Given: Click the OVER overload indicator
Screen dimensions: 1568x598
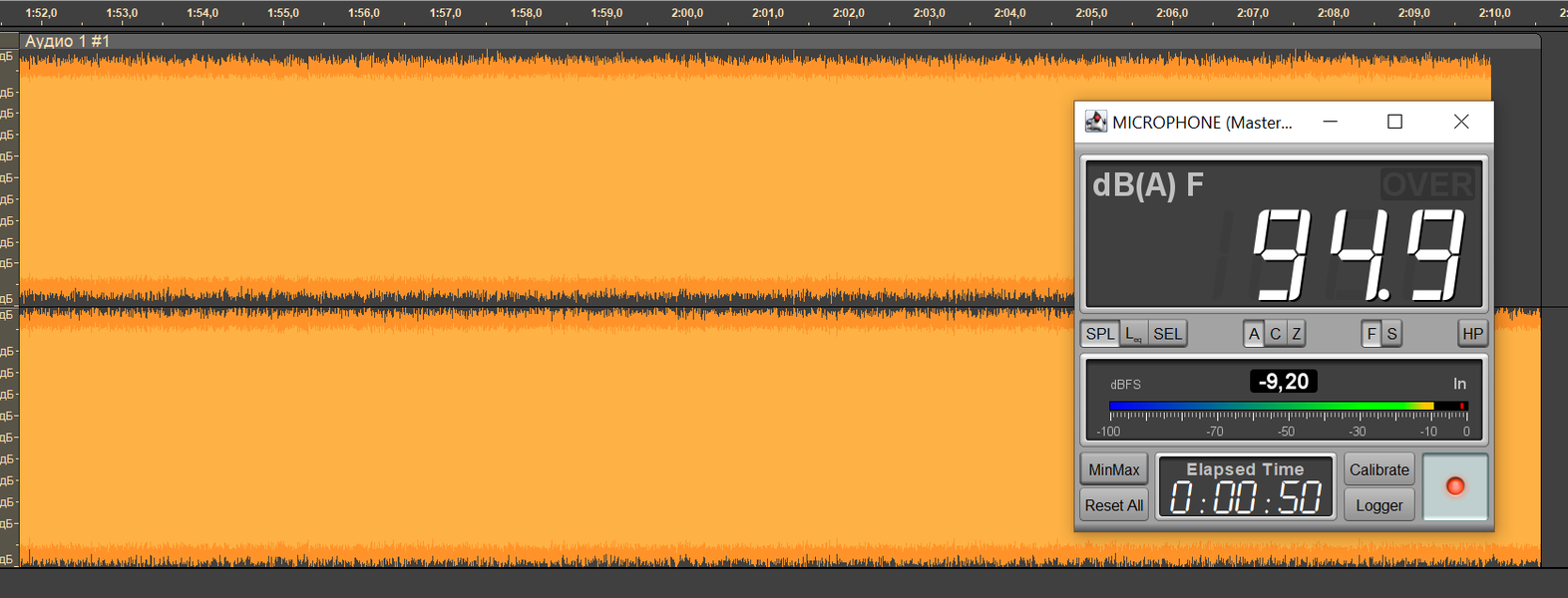Looking at the screenshot, I should (x=1427, y=184).
